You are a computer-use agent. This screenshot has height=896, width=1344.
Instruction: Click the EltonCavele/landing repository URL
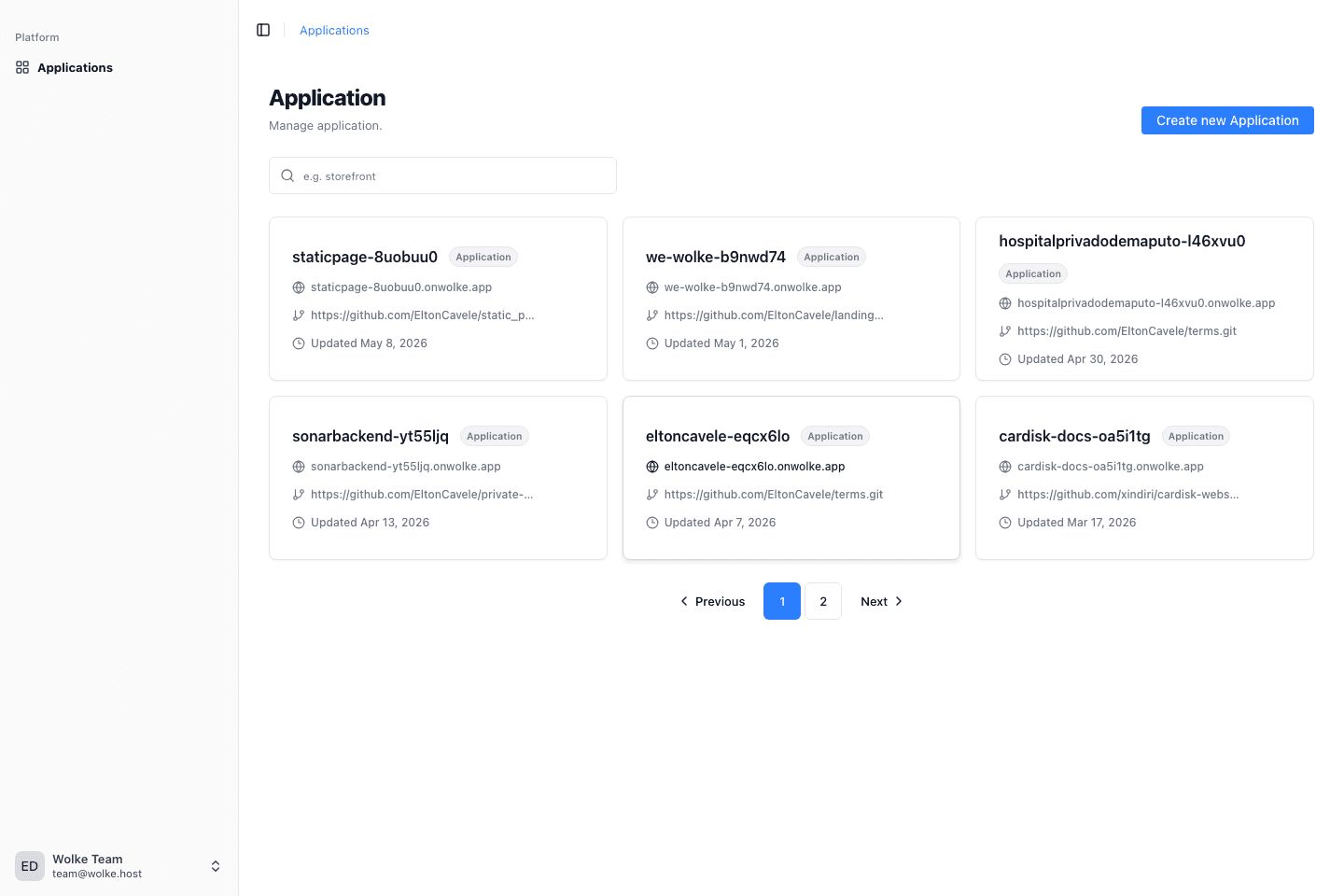pyautogui.click(x=774, y=315)
